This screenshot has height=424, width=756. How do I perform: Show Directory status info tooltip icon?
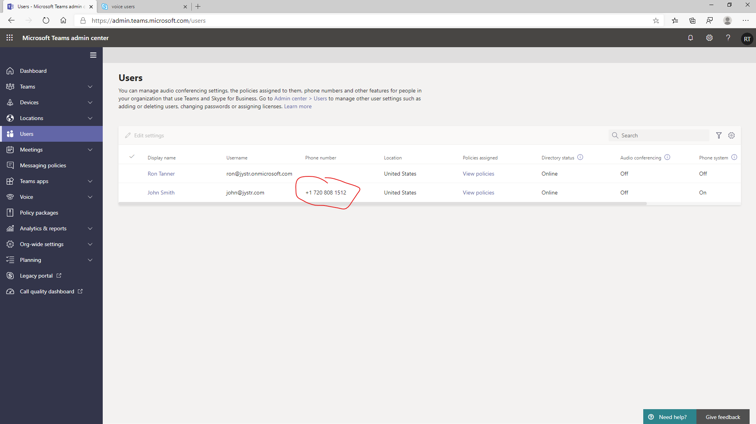[580, 157]
